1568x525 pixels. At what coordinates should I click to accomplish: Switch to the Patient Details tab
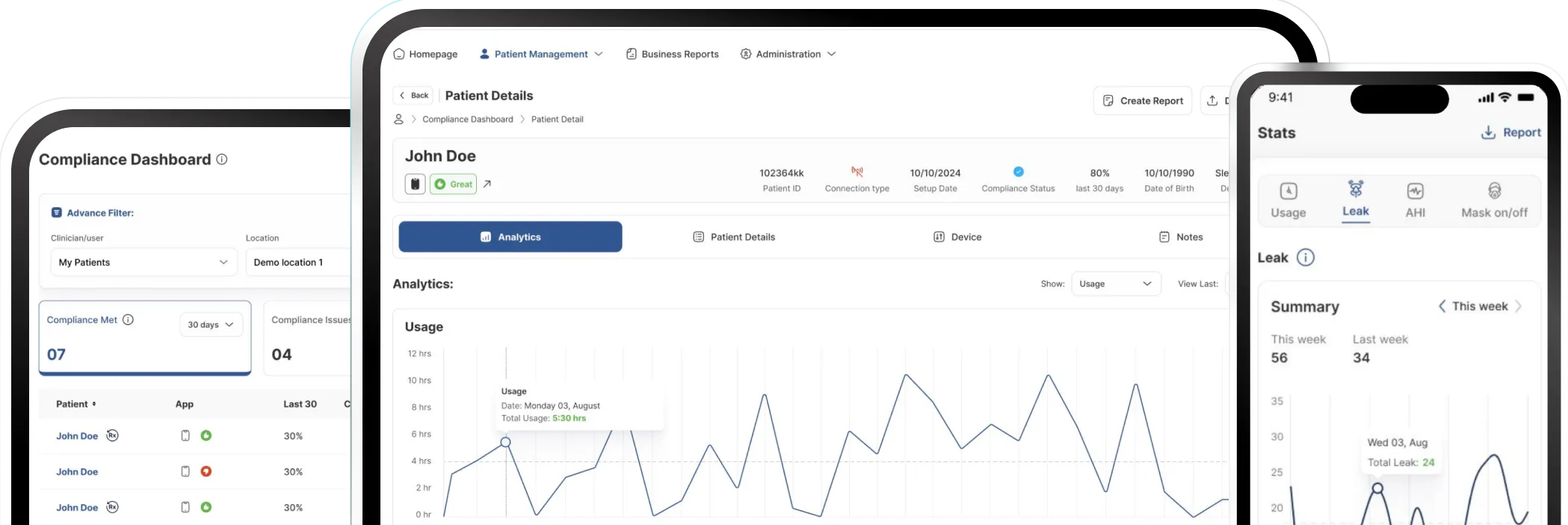pos(734,237)
